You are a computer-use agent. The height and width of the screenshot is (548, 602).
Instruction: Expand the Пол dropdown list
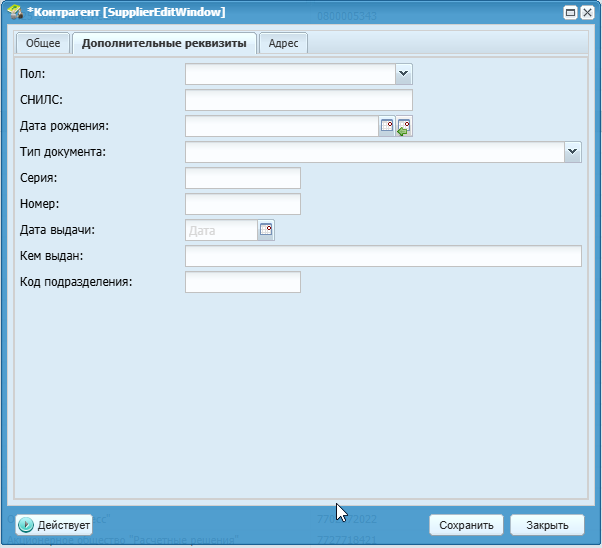pos(403,74)
